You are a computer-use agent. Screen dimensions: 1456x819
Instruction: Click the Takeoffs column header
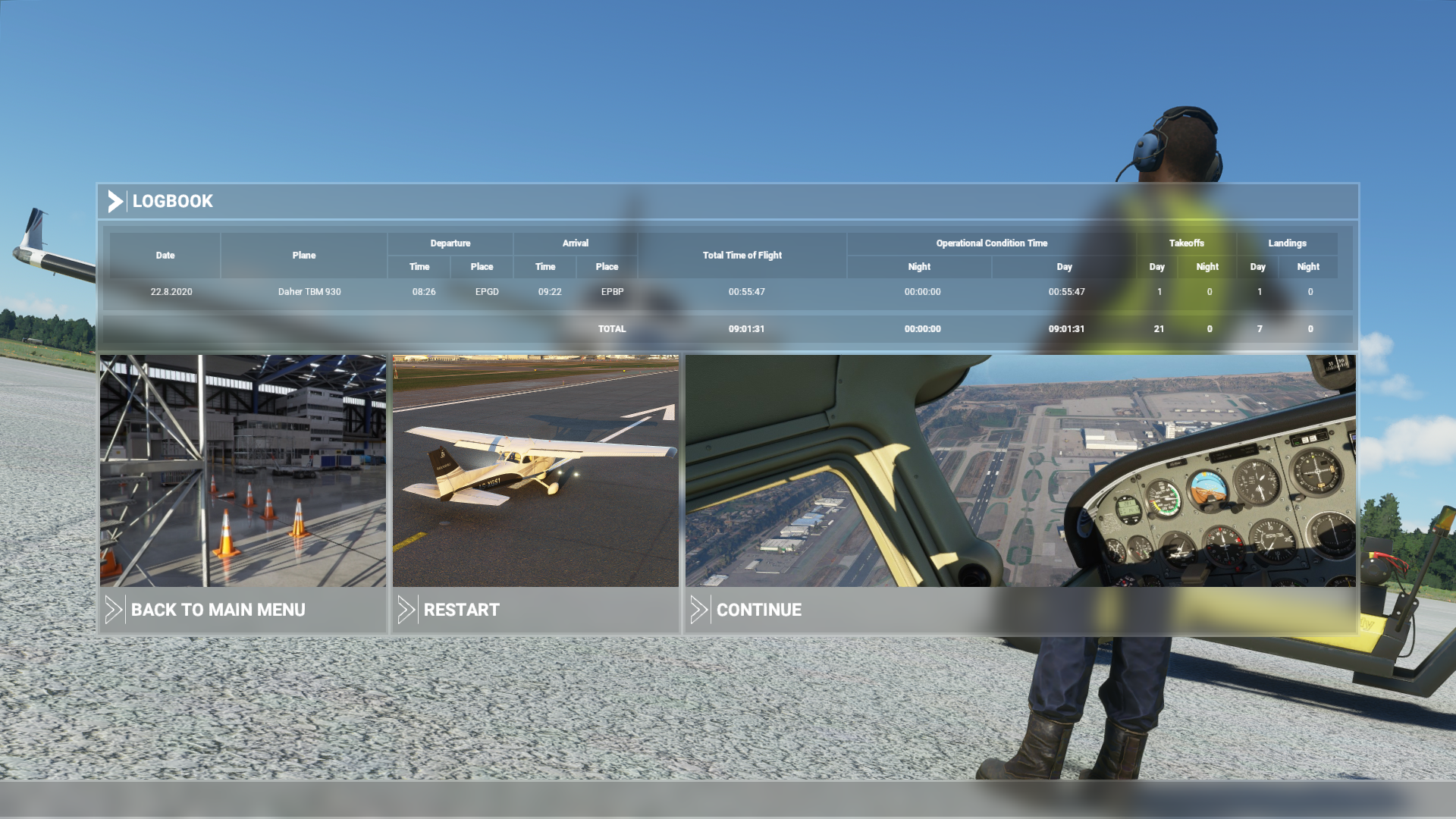[1186, 243]
